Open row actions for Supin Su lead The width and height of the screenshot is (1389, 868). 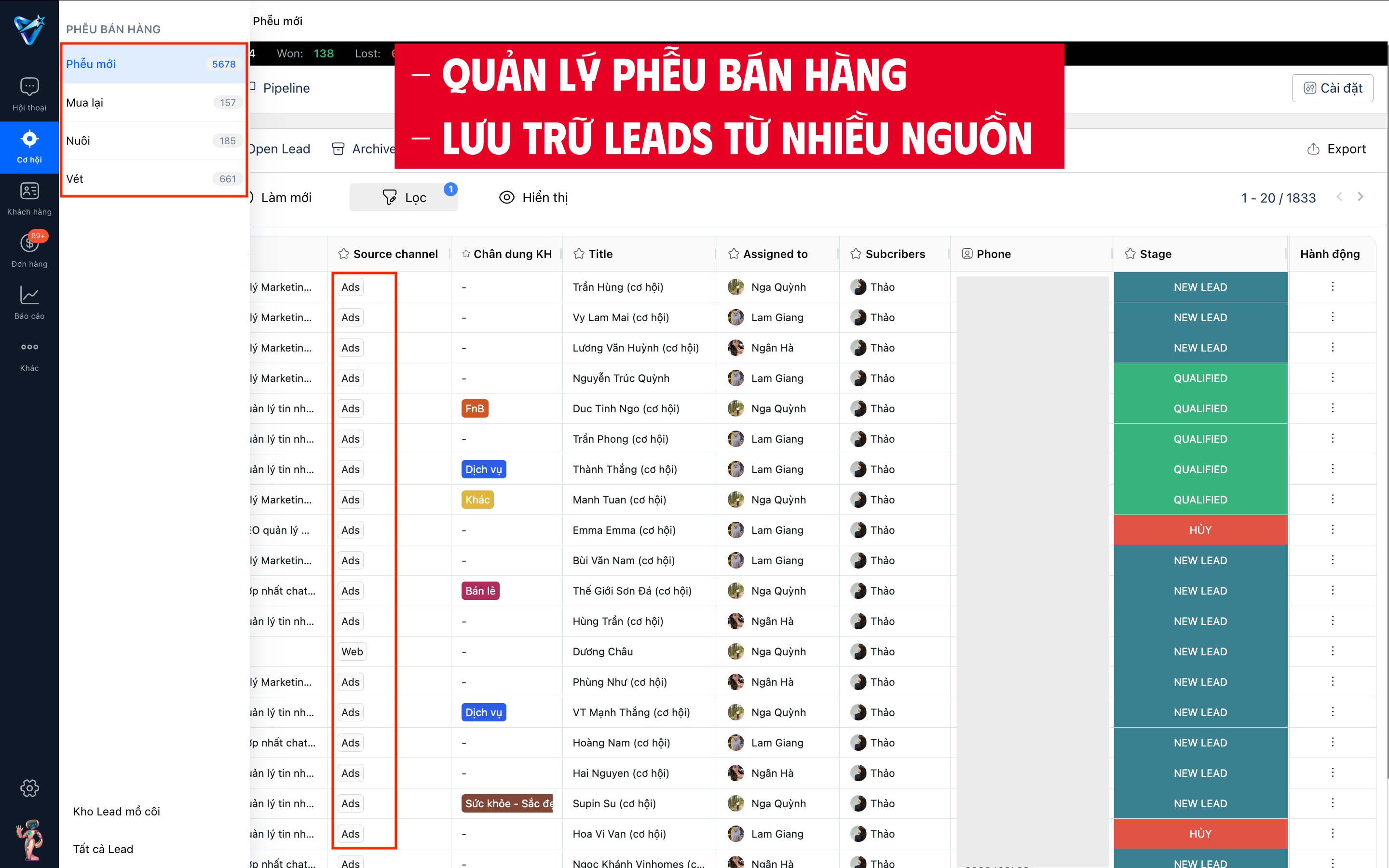click(x=1332, y=802)
